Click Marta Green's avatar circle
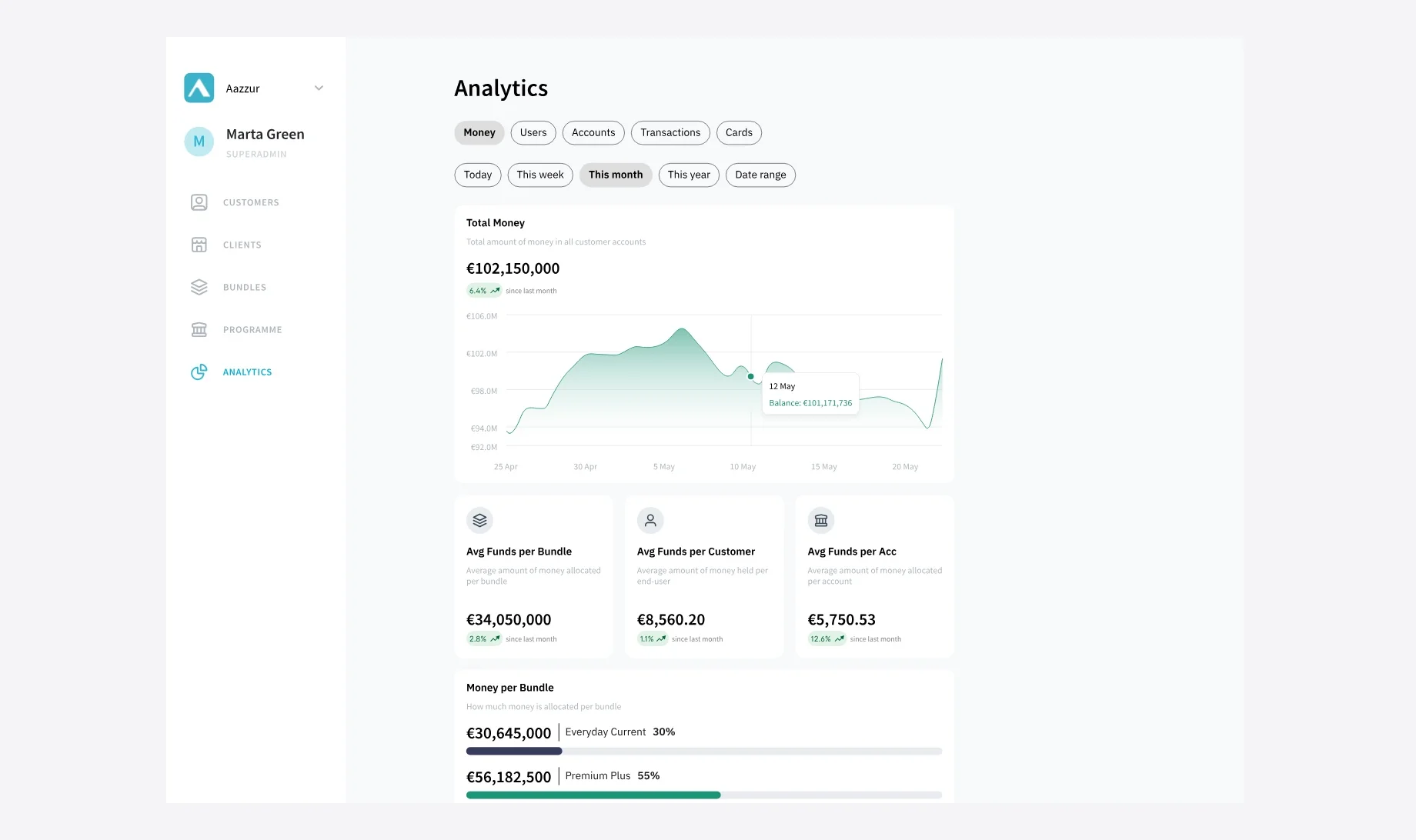 coord(199,142)
